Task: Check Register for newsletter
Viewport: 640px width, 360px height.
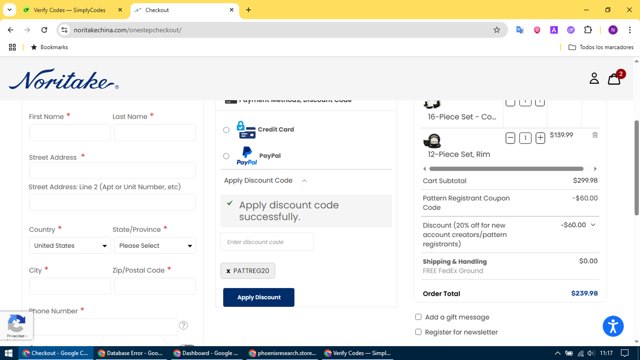Action: (x=418, y=332)
